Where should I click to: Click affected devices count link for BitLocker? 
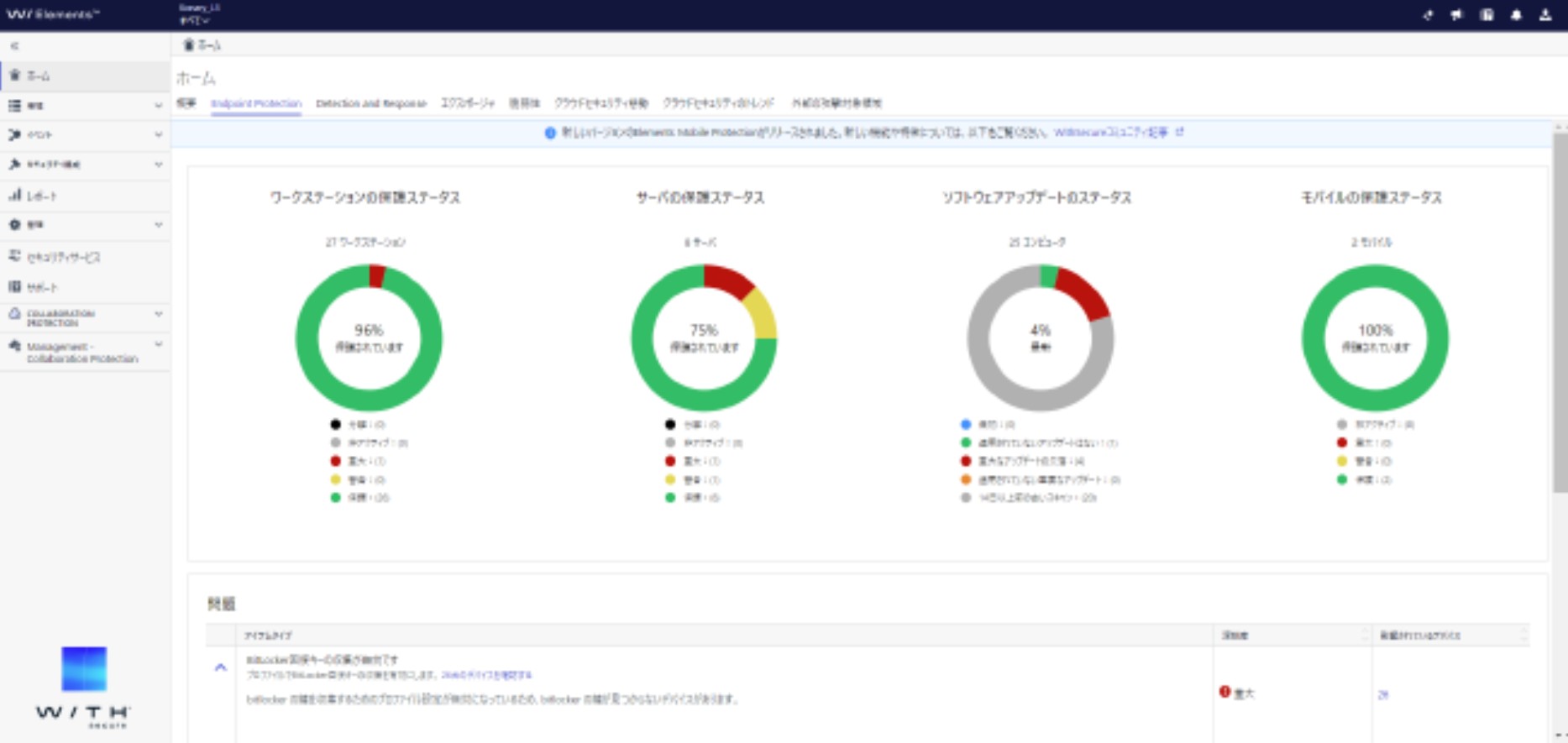point(1382,695)
